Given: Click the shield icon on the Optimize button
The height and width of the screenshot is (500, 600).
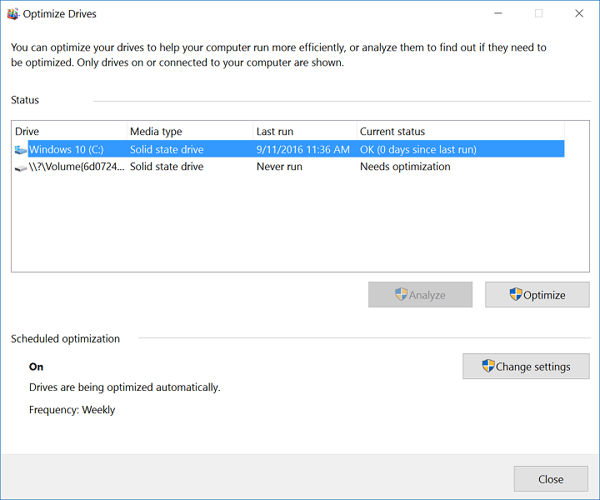Looking at the screenshot, I should [515, 295].
